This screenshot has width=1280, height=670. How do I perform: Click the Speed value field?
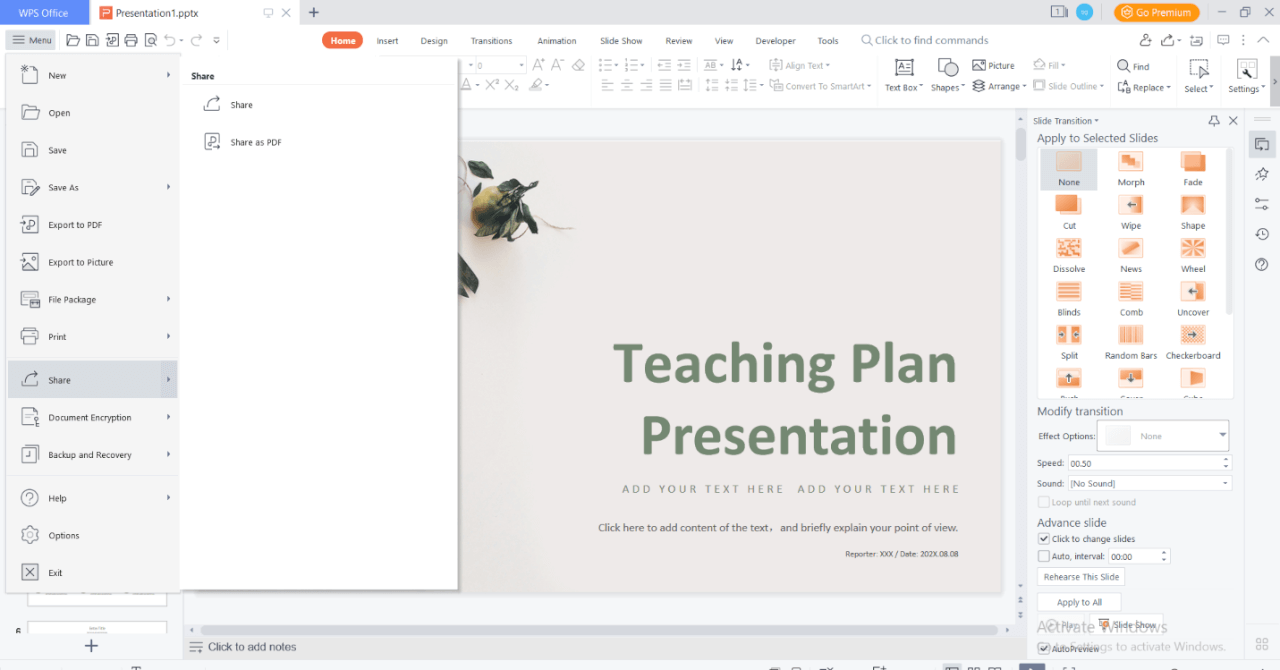pyautogui.click(x=1143, y=463)
